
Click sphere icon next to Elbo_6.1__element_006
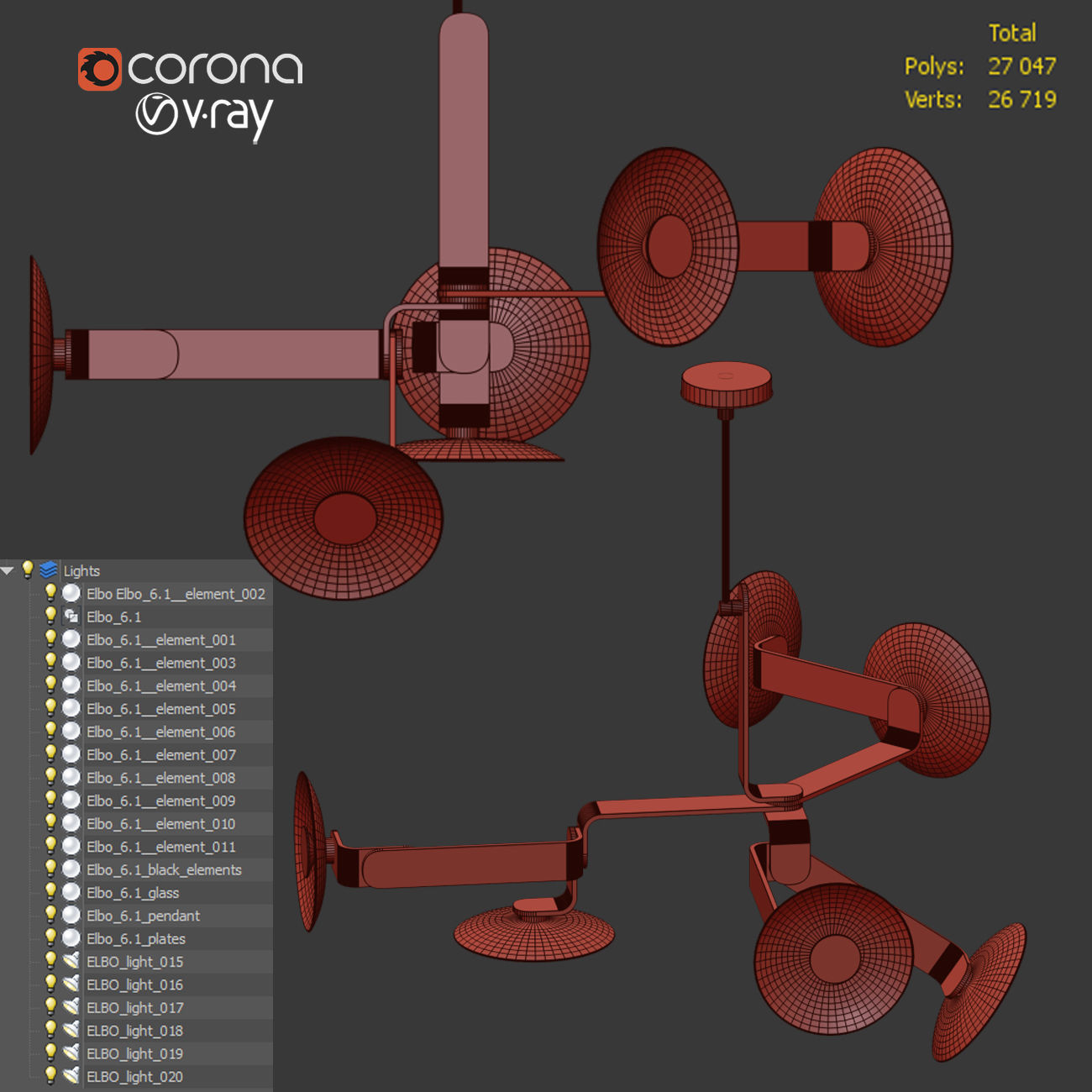pos(71,732)
